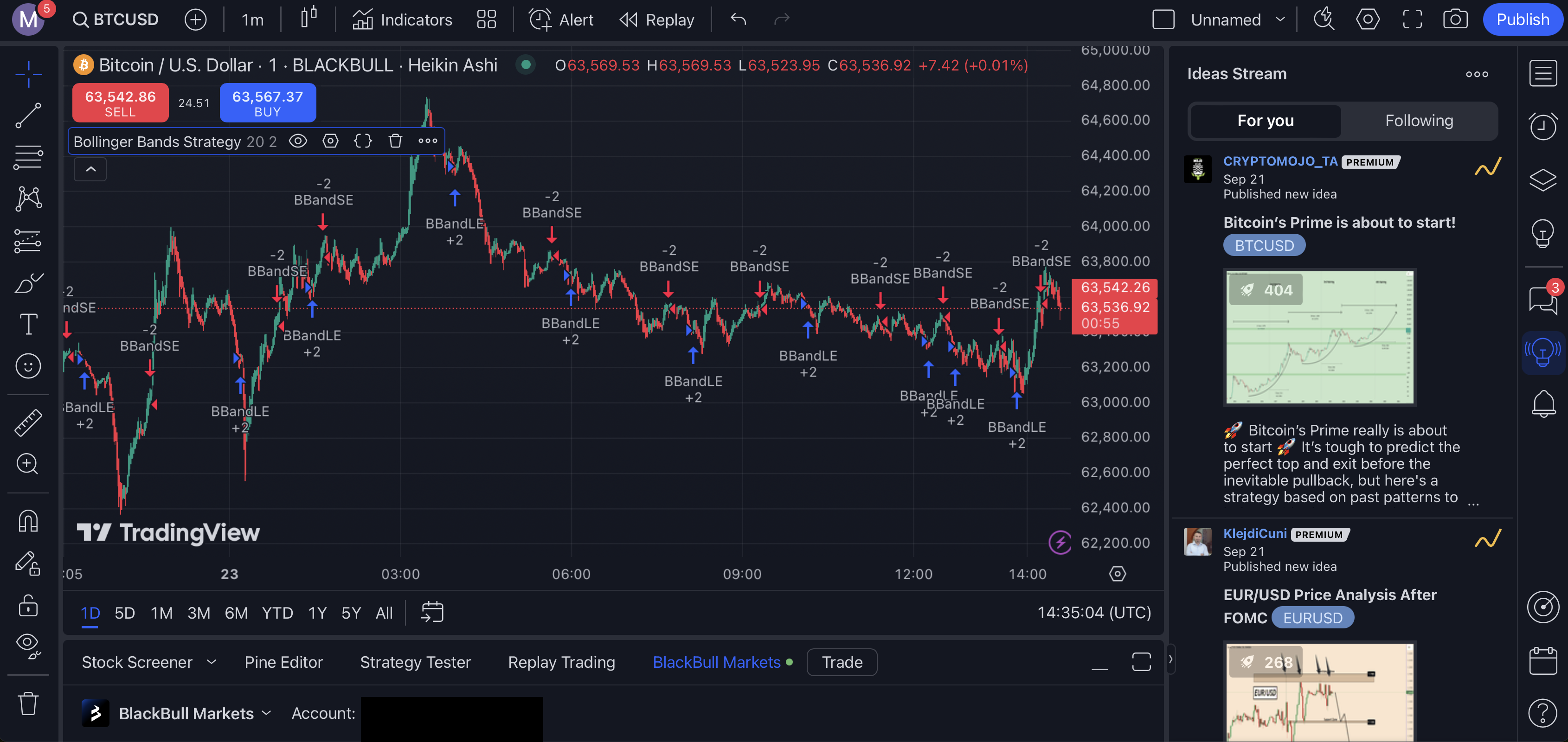Viewport: 1568px width, 742px height.
Task: Open forecasting and measurement tools
Action: pyautogui.click(x=28, y=241)
